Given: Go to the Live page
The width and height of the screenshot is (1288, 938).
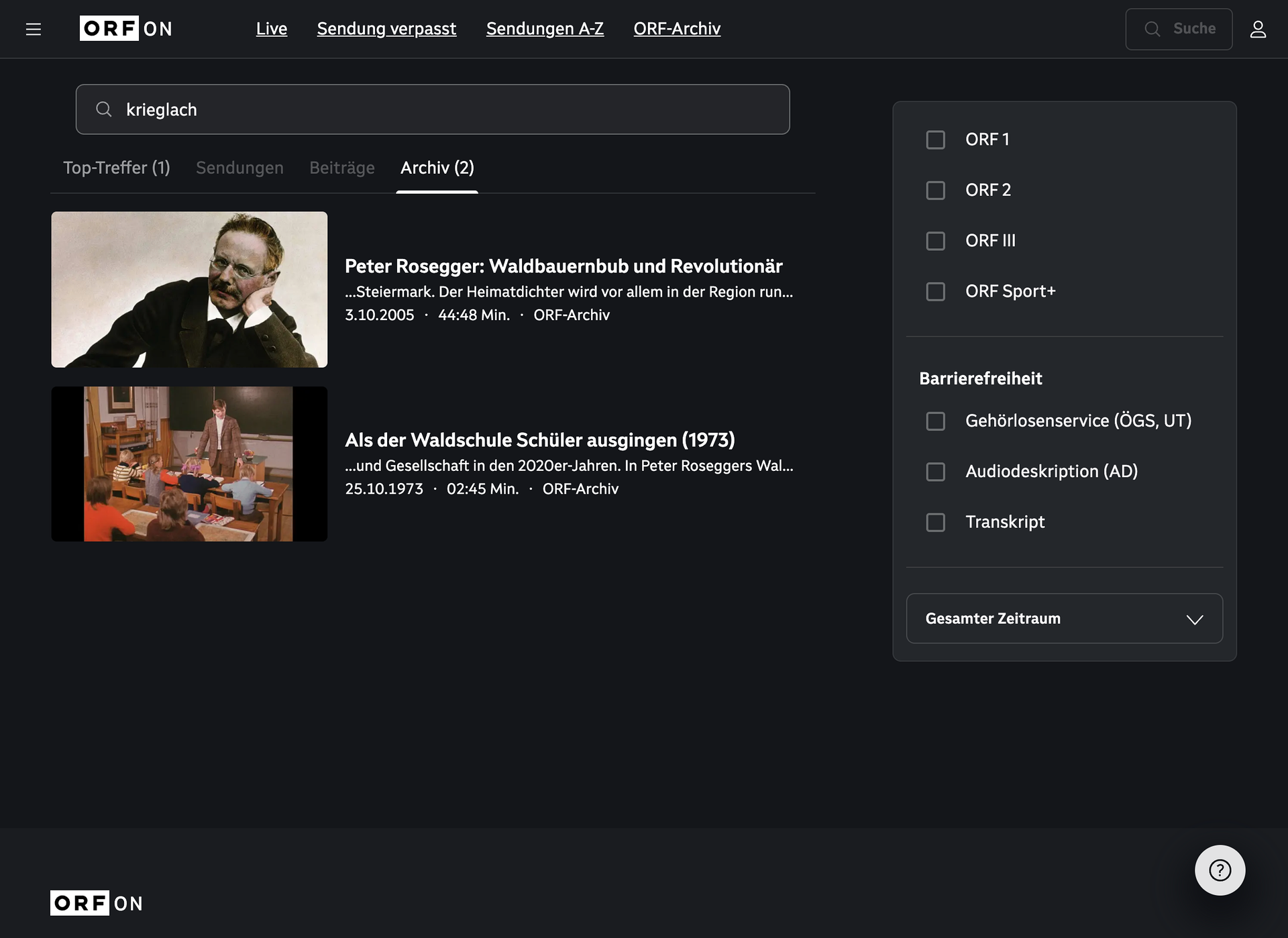Looking at the screenshot, I should point(272,29).
